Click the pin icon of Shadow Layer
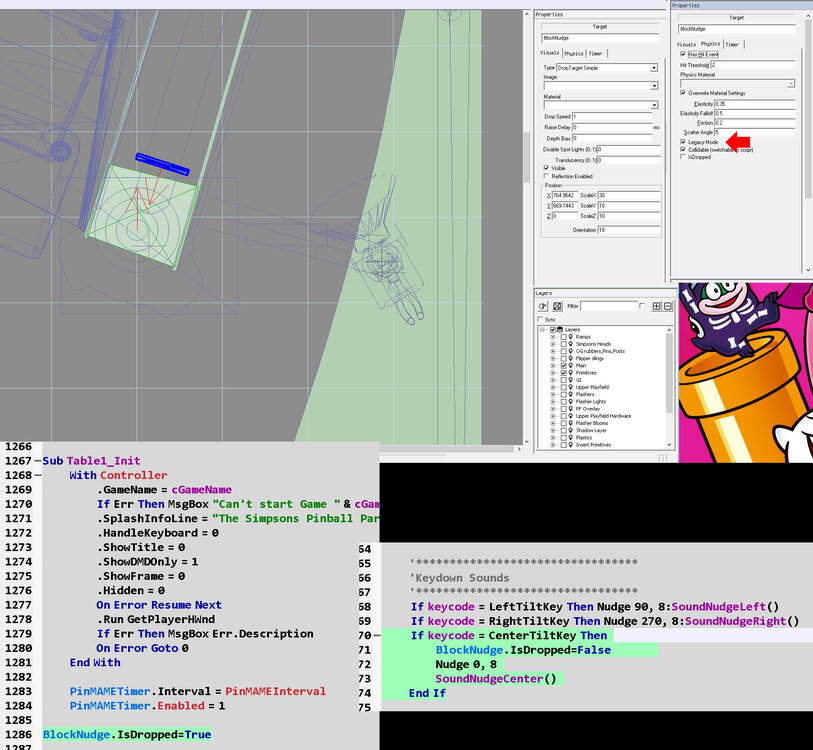This screenshot has width=813, height=750. click(570, 430)
